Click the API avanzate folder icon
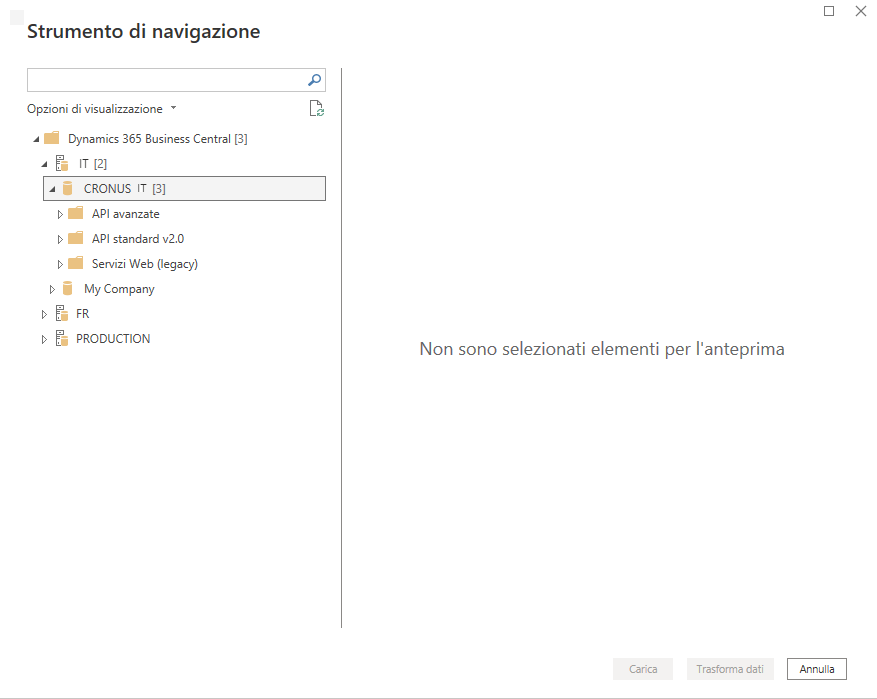 pyautogui.click(x=76, y=213)
